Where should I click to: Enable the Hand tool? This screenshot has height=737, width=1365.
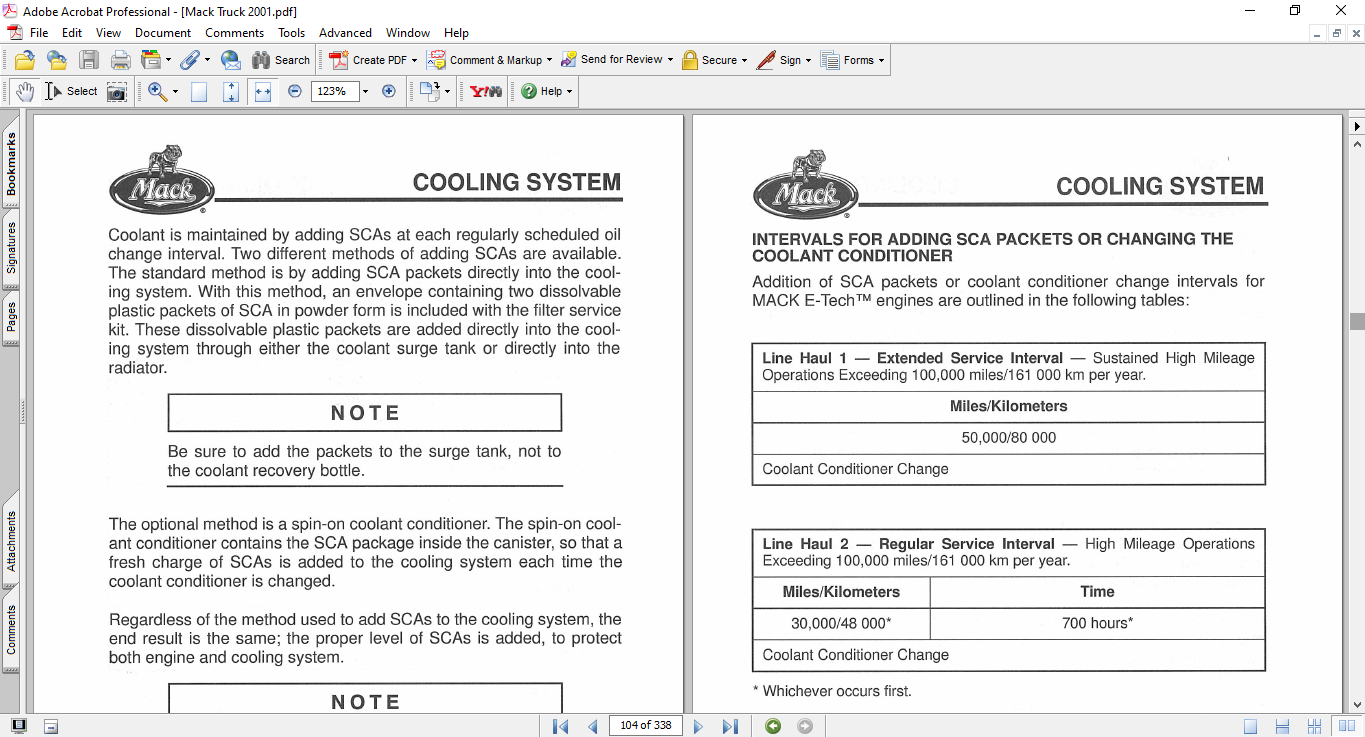click(x=25, y=91)
